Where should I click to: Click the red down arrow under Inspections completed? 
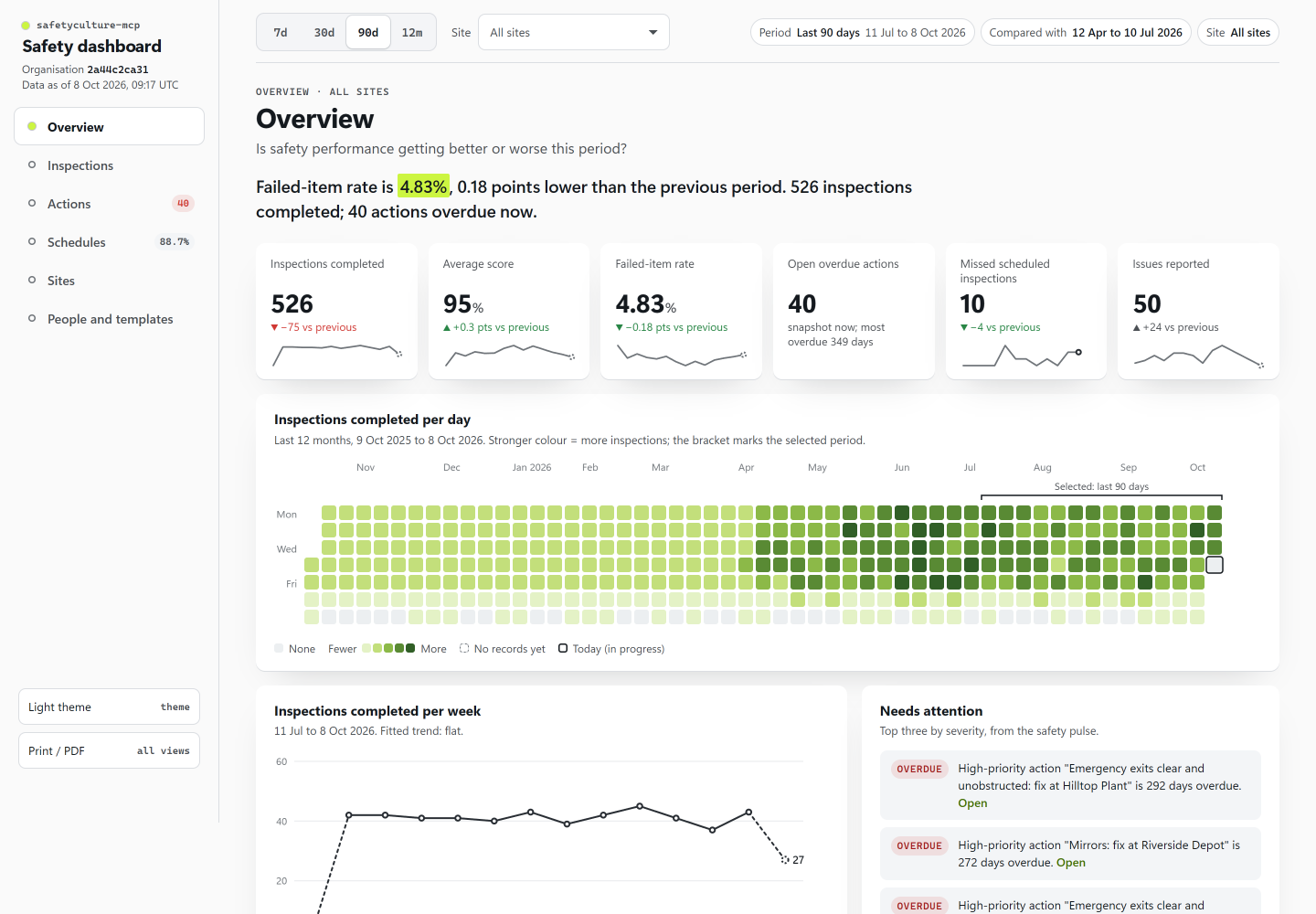pyautogui.click(x=274, y=327)
